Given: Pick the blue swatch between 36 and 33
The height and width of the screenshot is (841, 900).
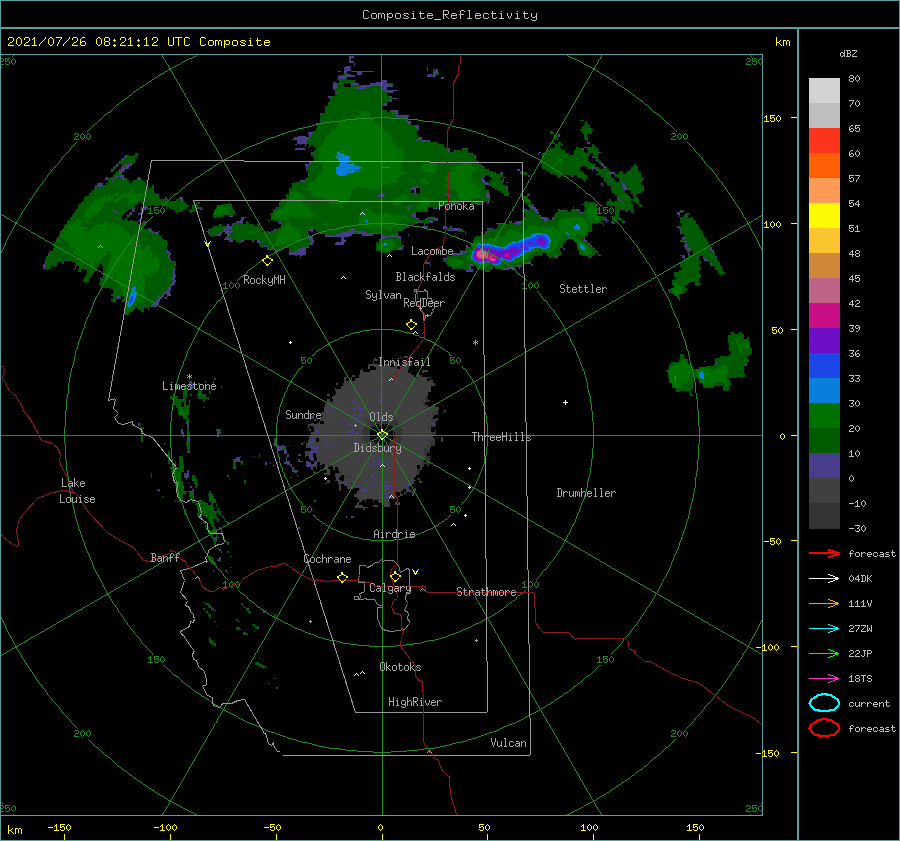Looking at the screenshot, I should click(824, 365).
